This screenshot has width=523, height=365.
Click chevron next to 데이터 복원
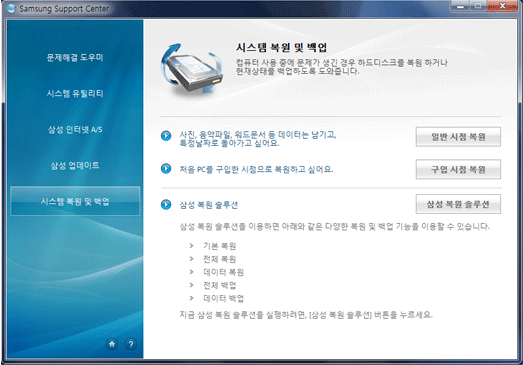pyautogui.click(x=191, y=272)
